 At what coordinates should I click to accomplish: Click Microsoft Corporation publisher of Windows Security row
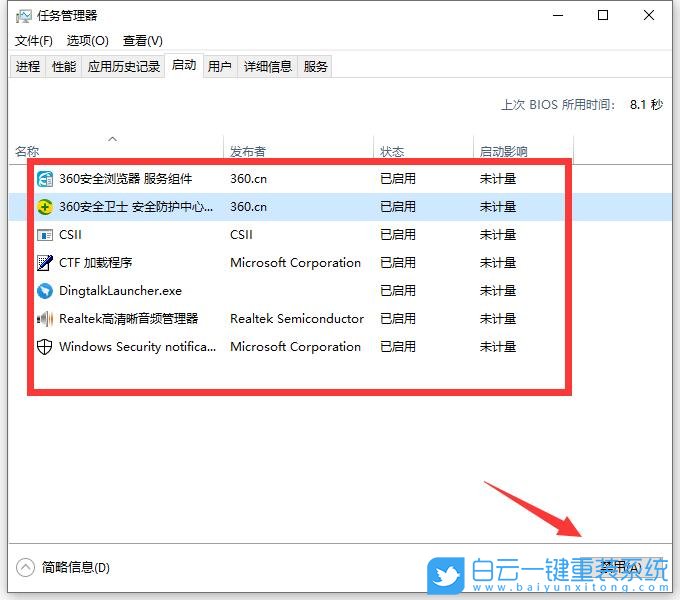295,347
